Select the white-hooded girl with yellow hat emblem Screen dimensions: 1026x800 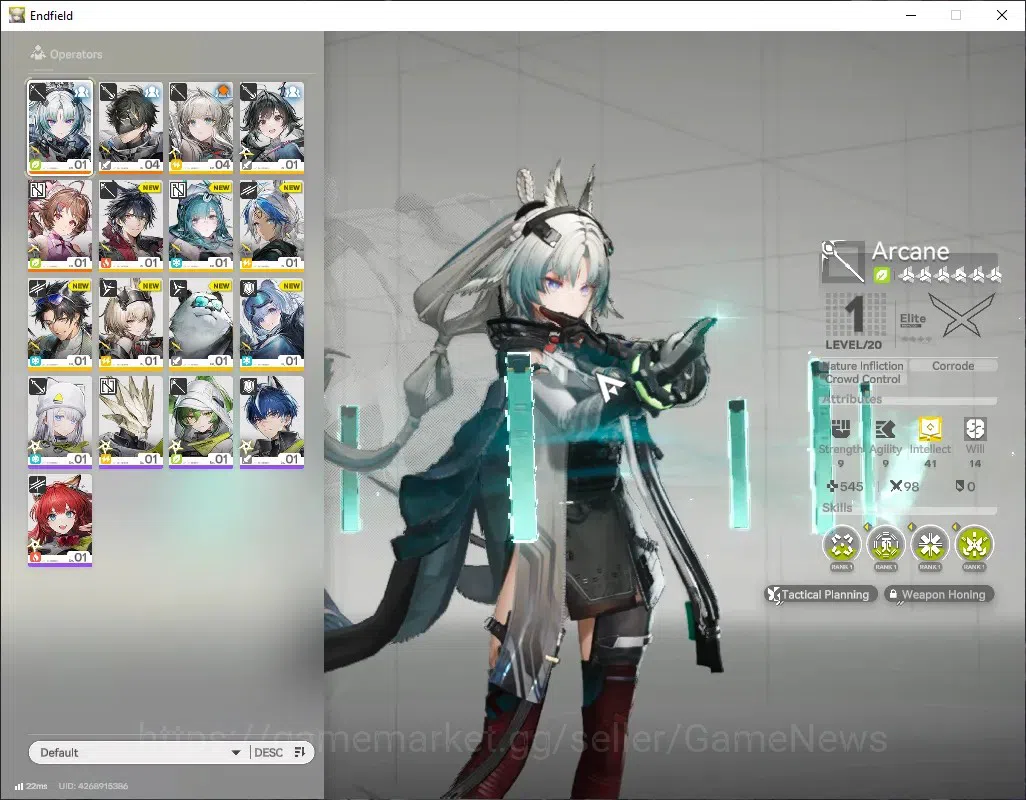click(x=60, y=422)
